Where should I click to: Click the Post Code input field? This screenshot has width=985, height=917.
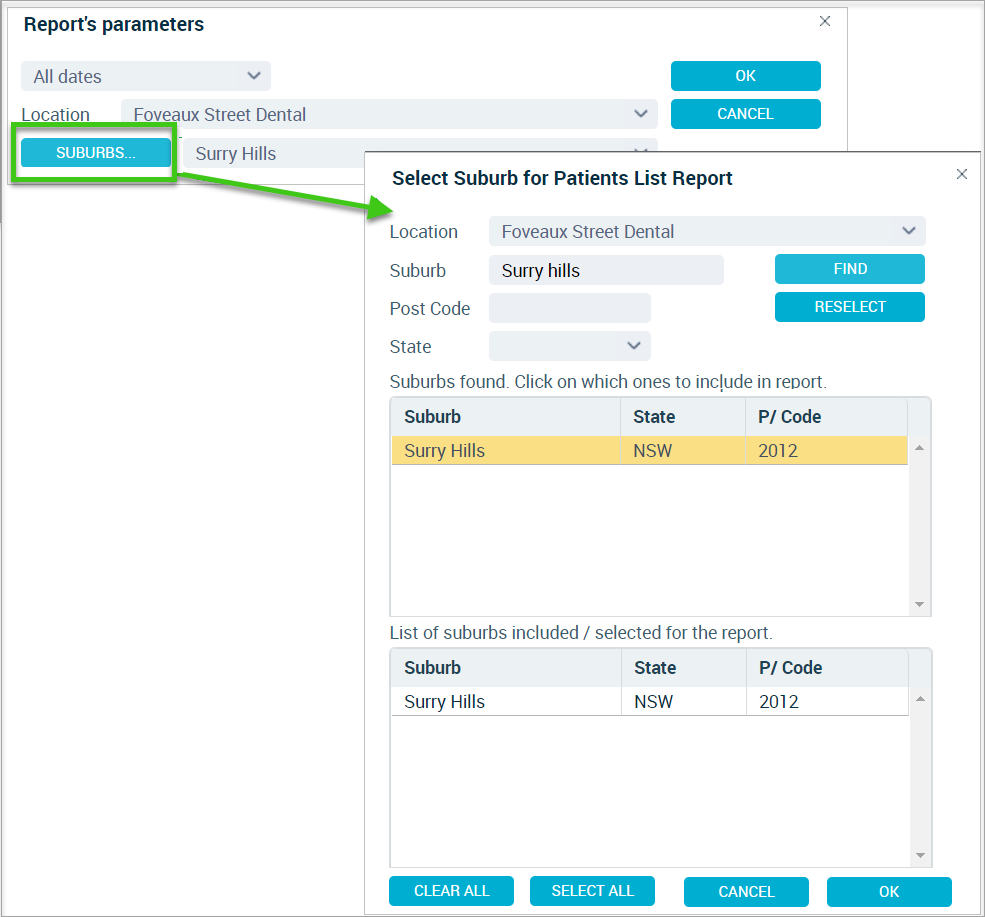click(570, 308)
